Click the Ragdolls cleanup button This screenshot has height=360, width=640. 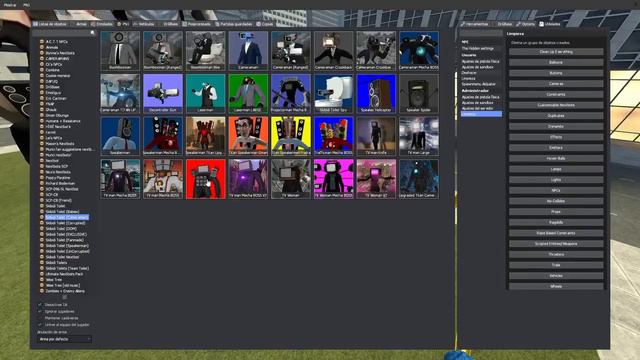(556, 222)
